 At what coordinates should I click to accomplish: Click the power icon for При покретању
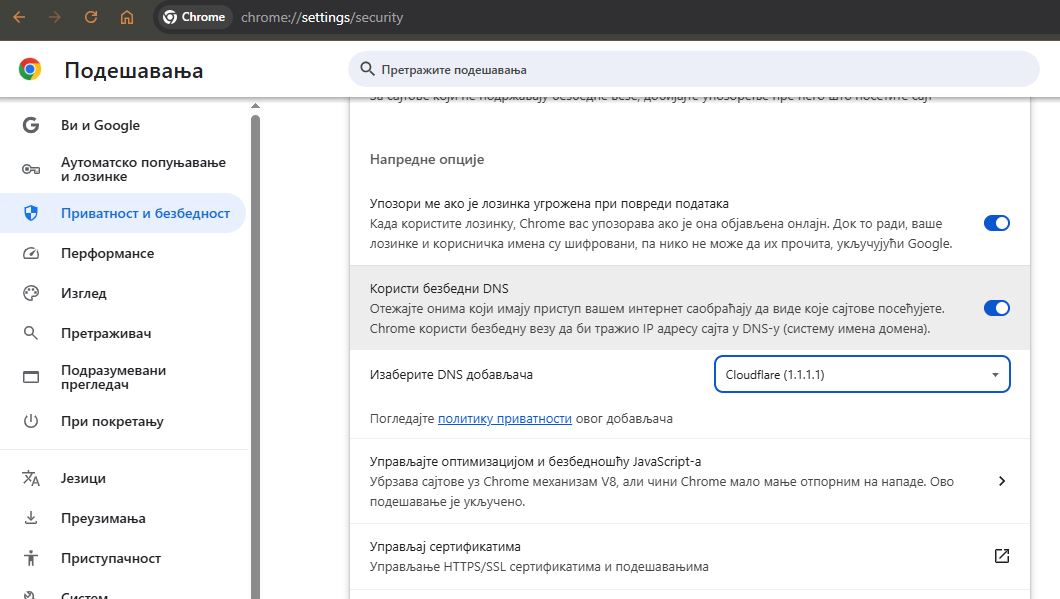30,421
